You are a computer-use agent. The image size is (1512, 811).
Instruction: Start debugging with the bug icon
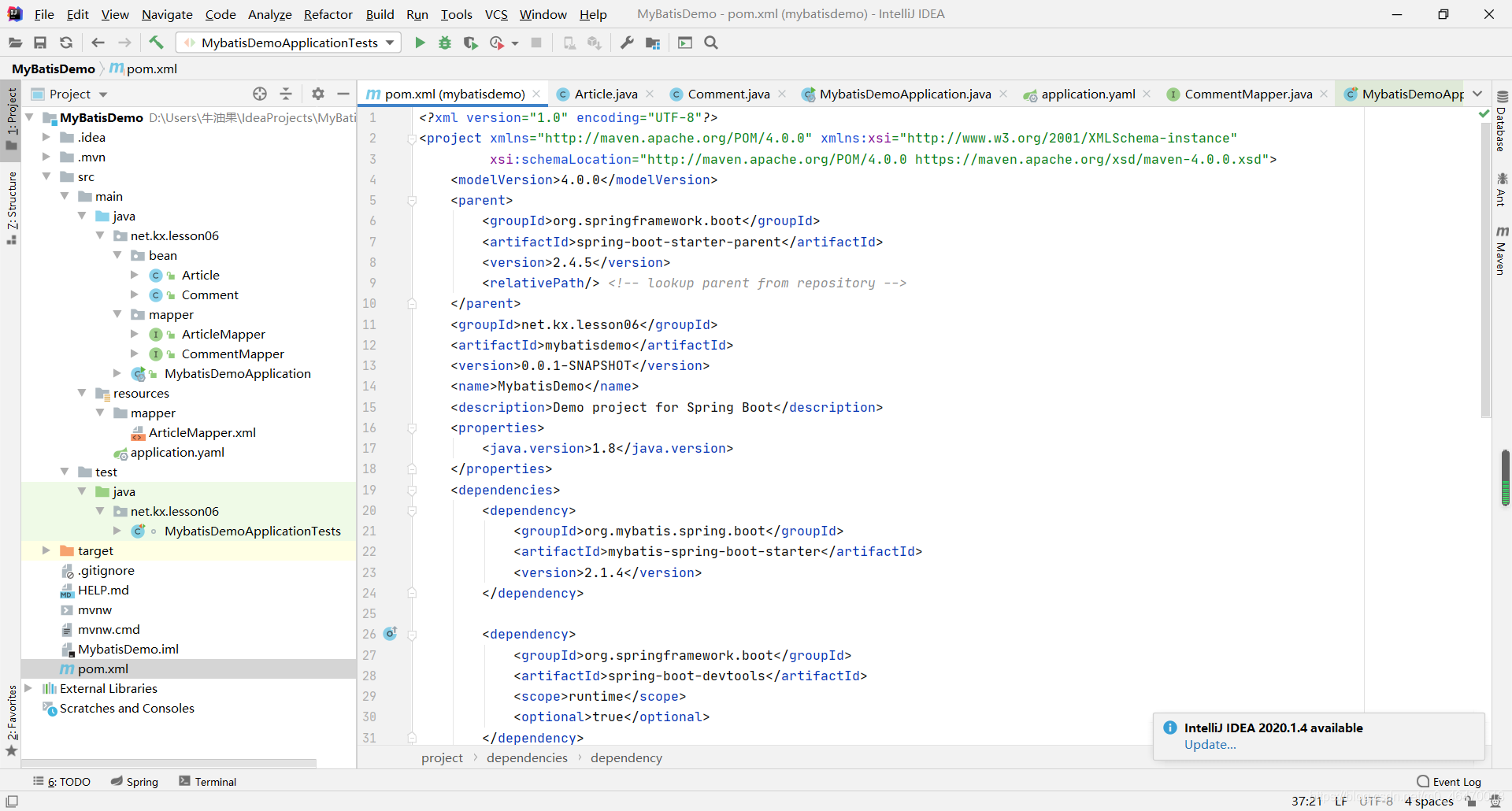(x=445, y=43)
